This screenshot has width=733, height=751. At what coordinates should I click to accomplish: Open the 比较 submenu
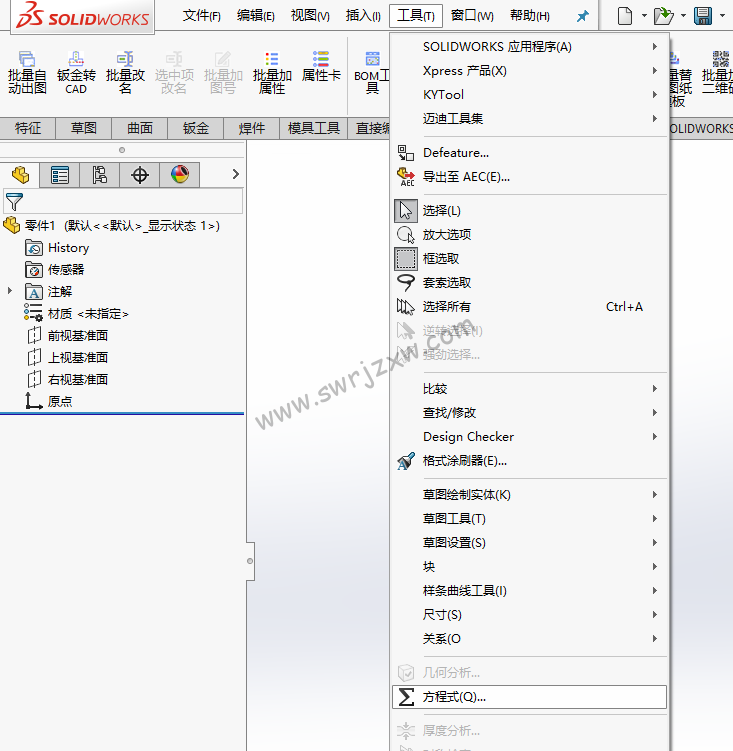coord(529,388)
